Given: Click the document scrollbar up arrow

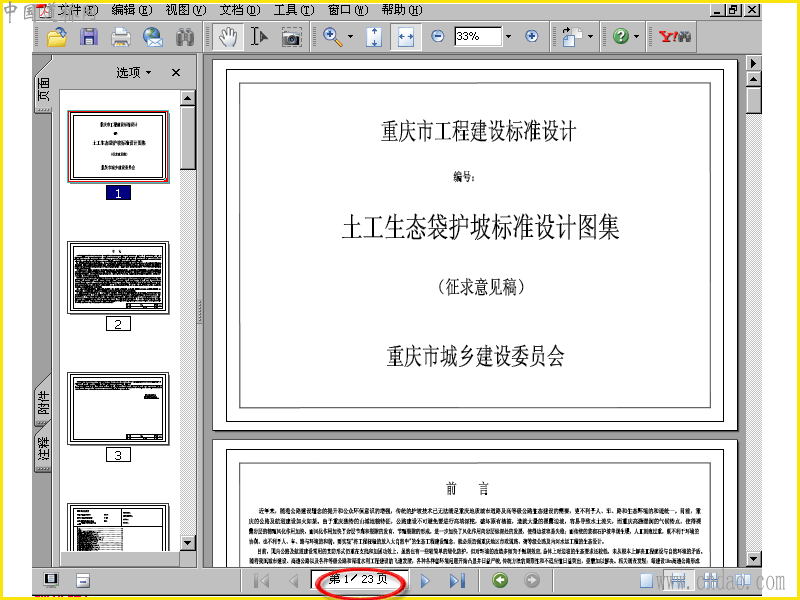Looking at the screenshot, I should click(x=754, y=79).
